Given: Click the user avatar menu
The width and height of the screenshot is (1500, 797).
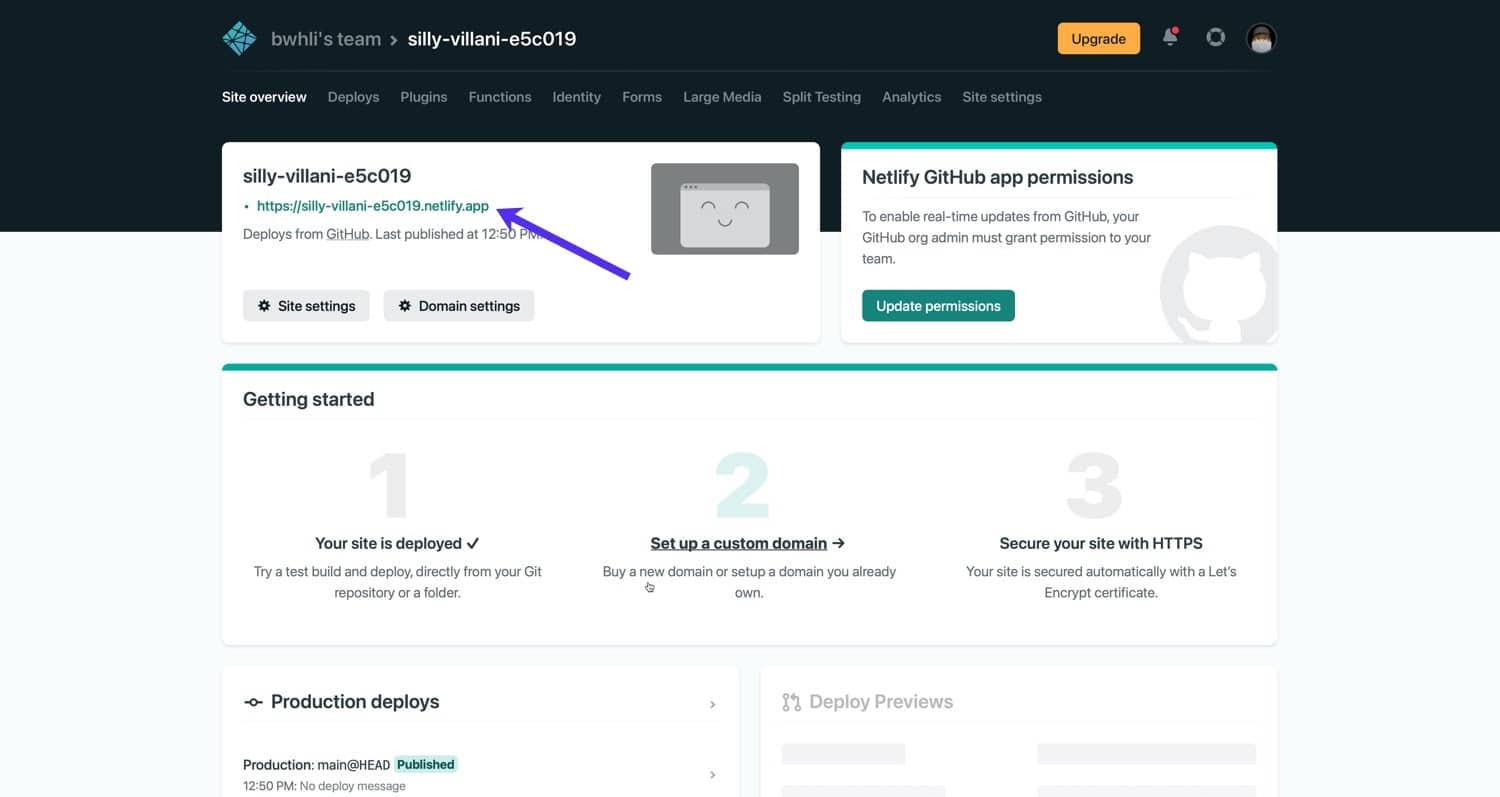Looking at the screenshot, I should pyautogui.click(x=1260, y=38).
